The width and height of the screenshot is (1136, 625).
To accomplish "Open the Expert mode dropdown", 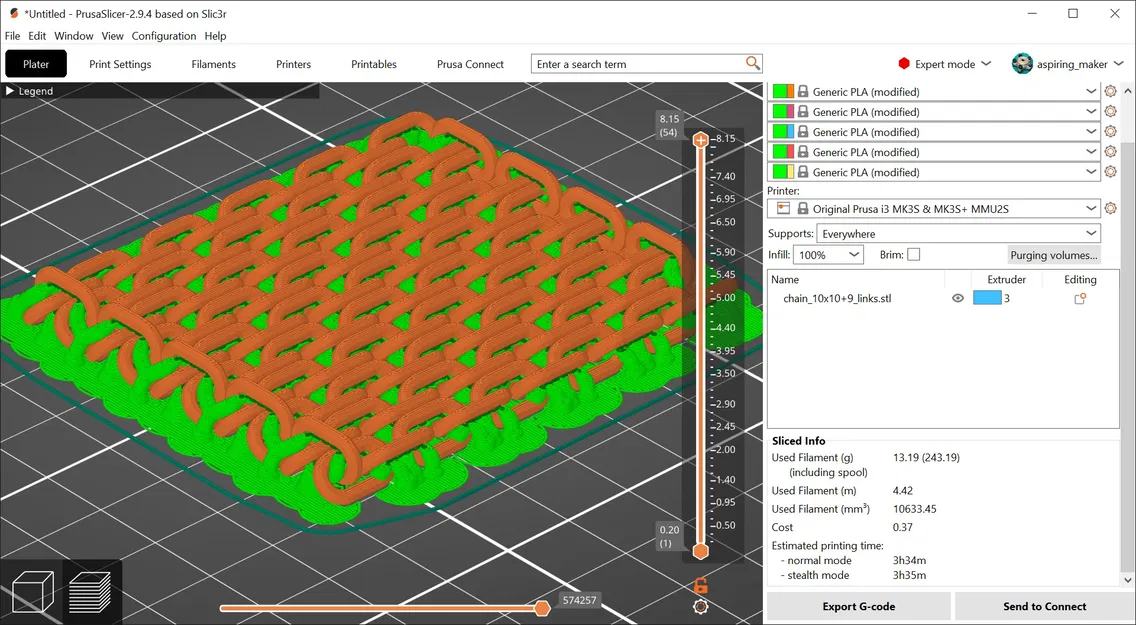I will coord(945,64).
